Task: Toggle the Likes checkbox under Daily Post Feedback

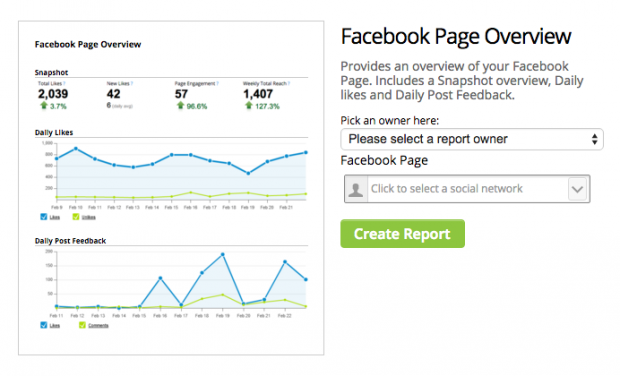Action: 43,325
